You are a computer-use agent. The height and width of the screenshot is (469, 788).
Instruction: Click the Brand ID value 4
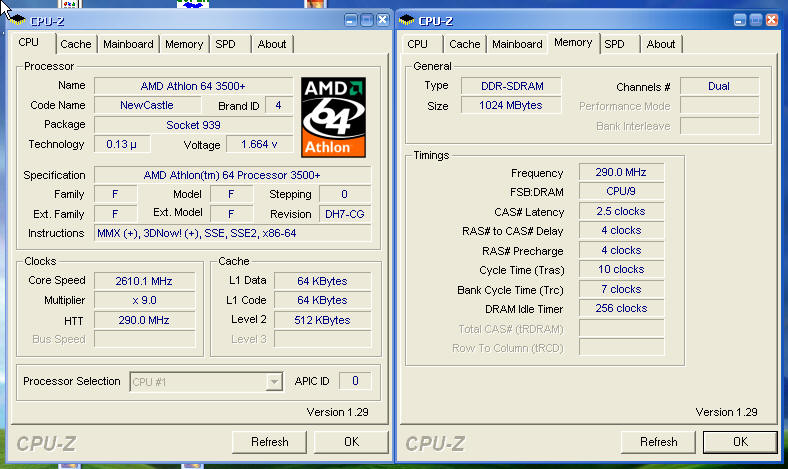point(278,105)
